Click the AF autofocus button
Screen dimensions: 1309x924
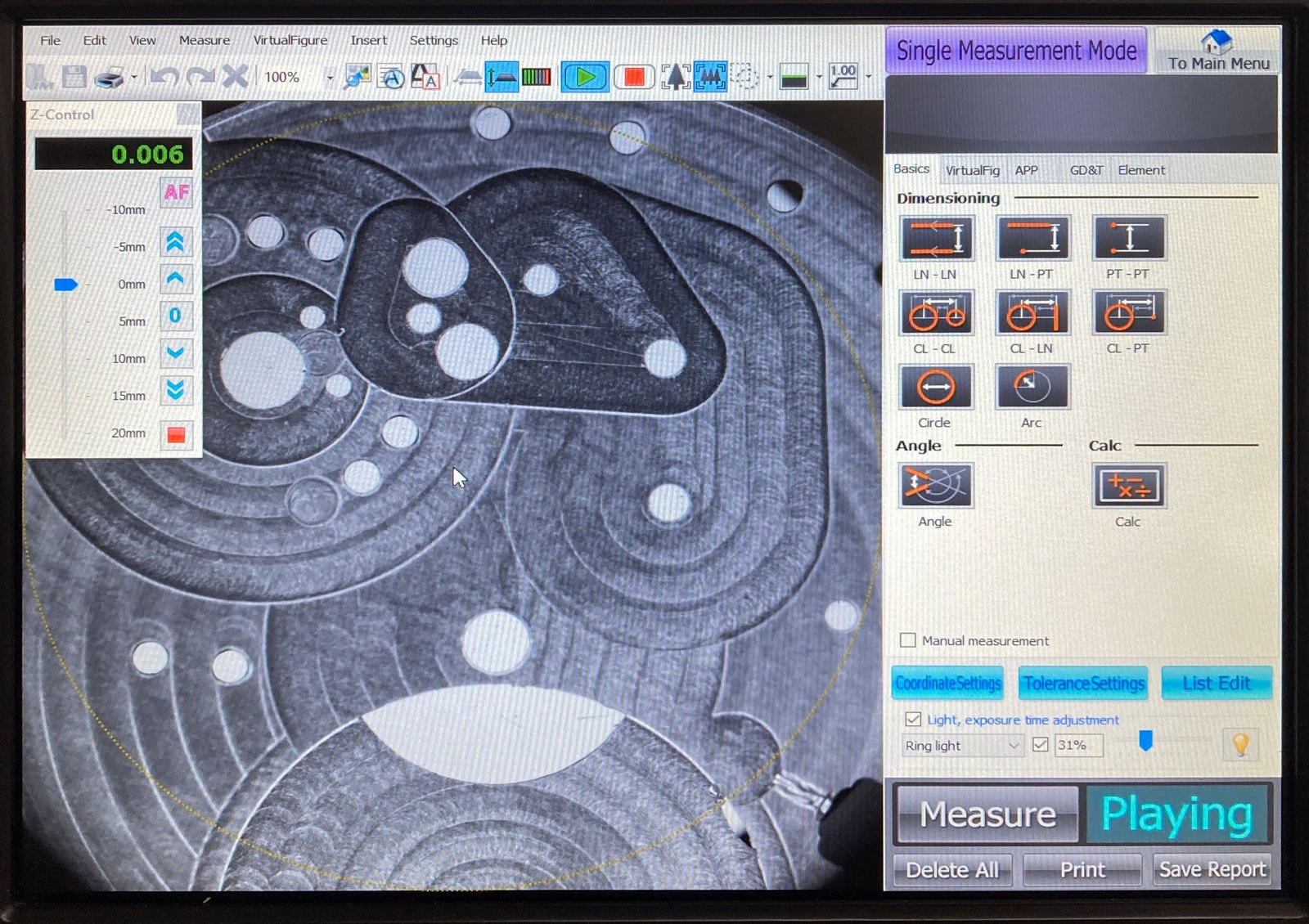pos(176,193)
